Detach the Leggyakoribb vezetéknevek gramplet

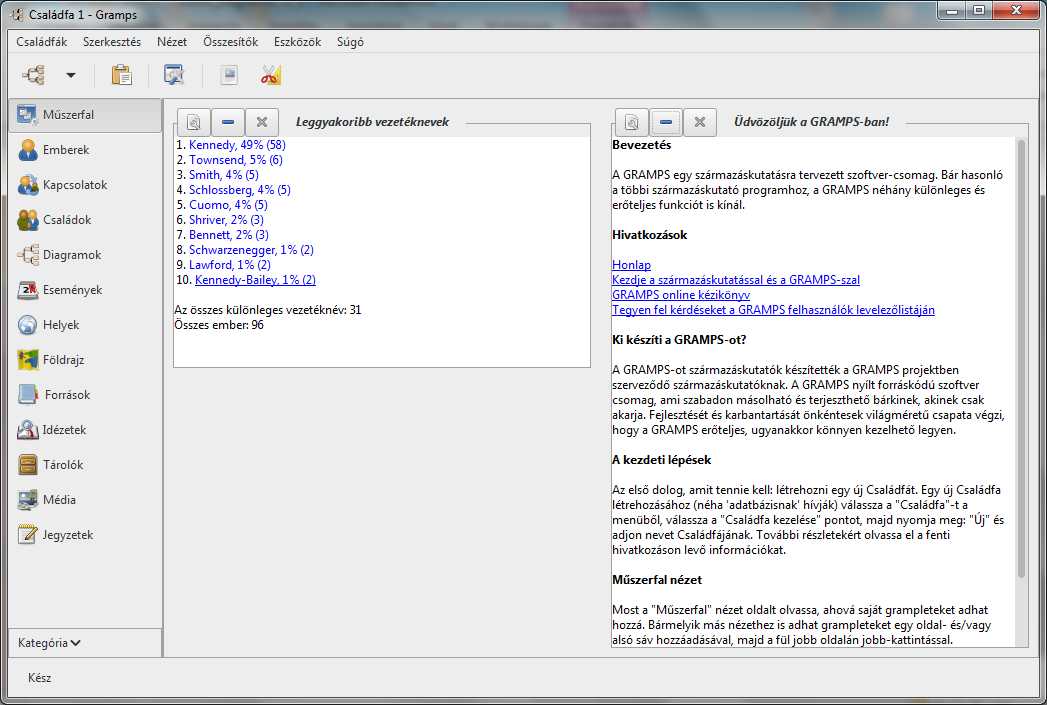tap(194, 122)
